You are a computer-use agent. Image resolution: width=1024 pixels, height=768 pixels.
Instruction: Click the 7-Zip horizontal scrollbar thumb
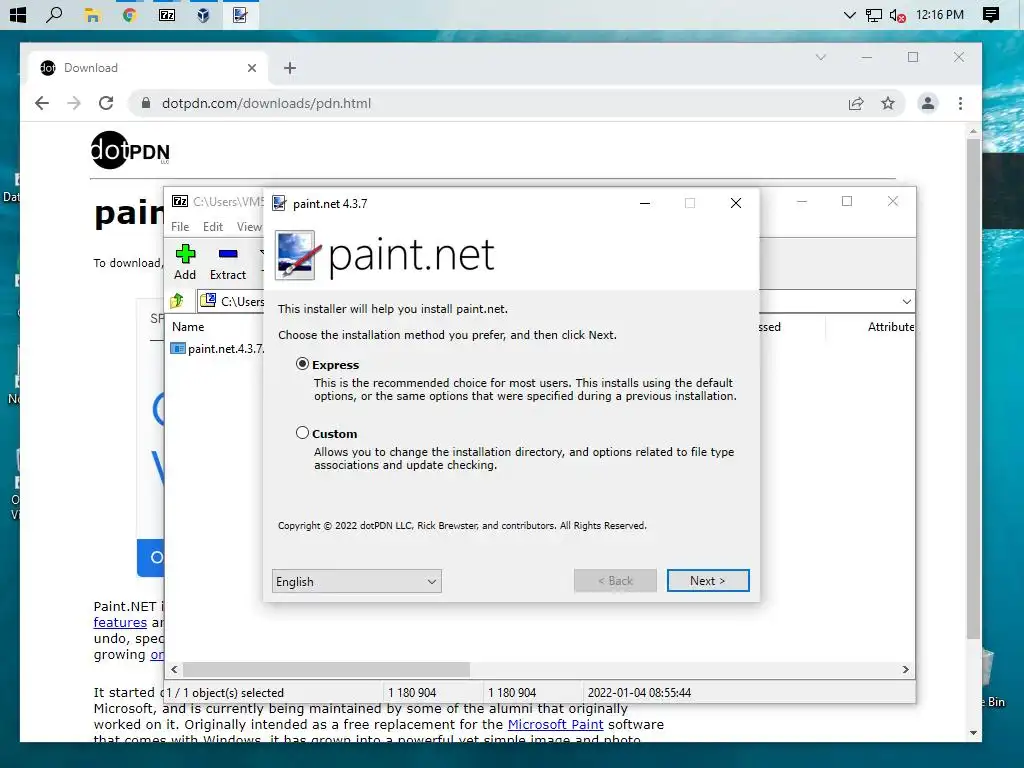(327, 669)
